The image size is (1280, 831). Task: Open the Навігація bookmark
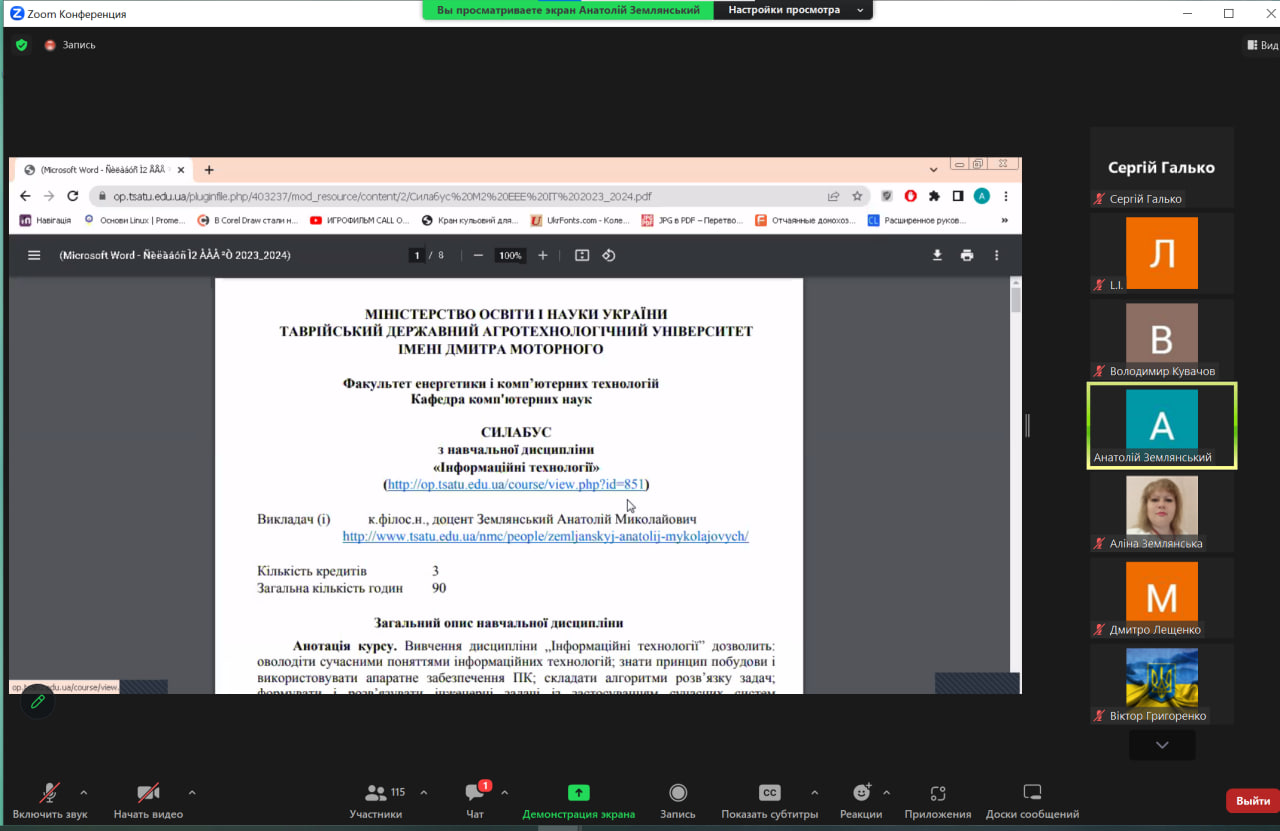click(x=45, y=220)
